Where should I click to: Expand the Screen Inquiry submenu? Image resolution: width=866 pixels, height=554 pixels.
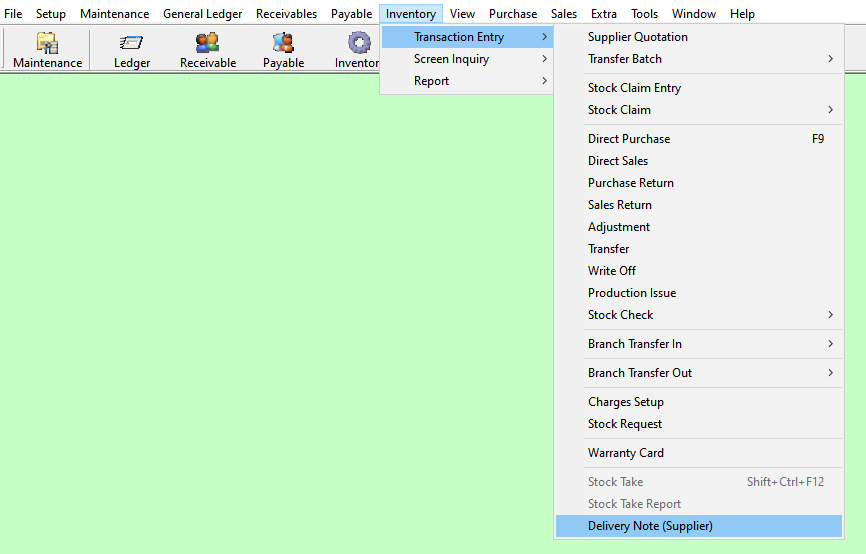click(x=467, y=59)
